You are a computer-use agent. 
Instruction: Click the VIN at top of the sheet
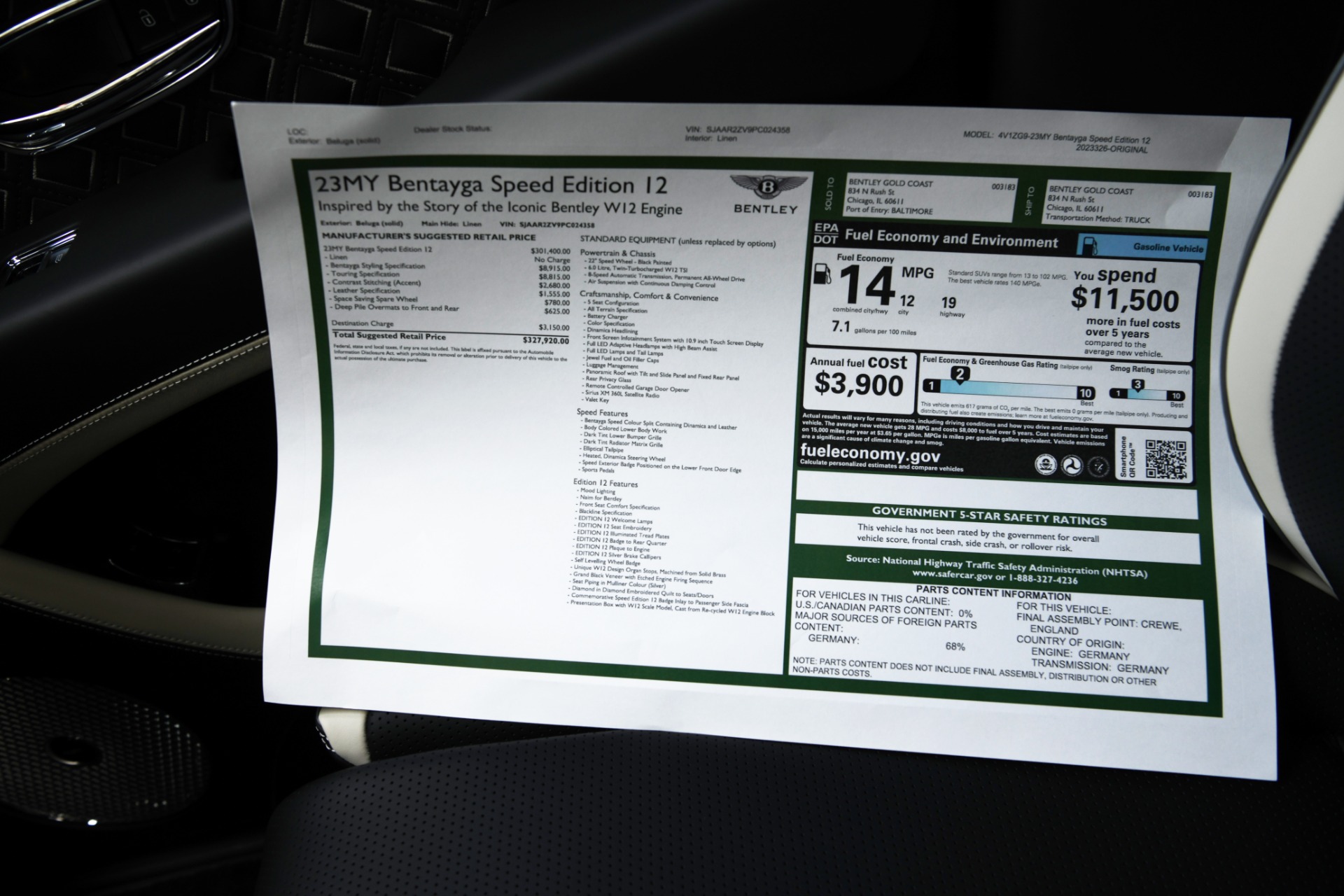[x=738, y=130]
